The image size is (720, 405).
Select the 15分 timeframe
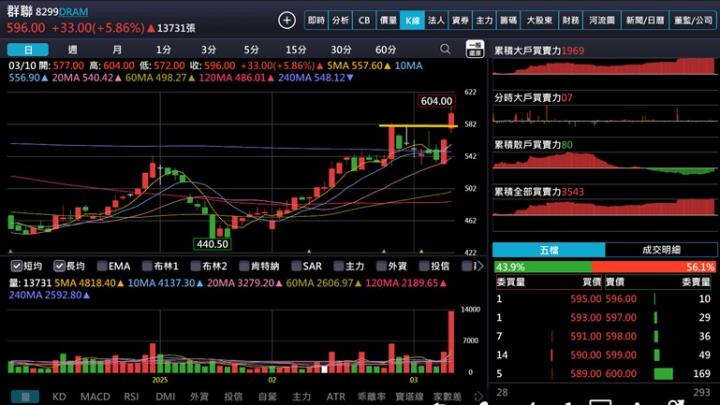coord(296,50)
